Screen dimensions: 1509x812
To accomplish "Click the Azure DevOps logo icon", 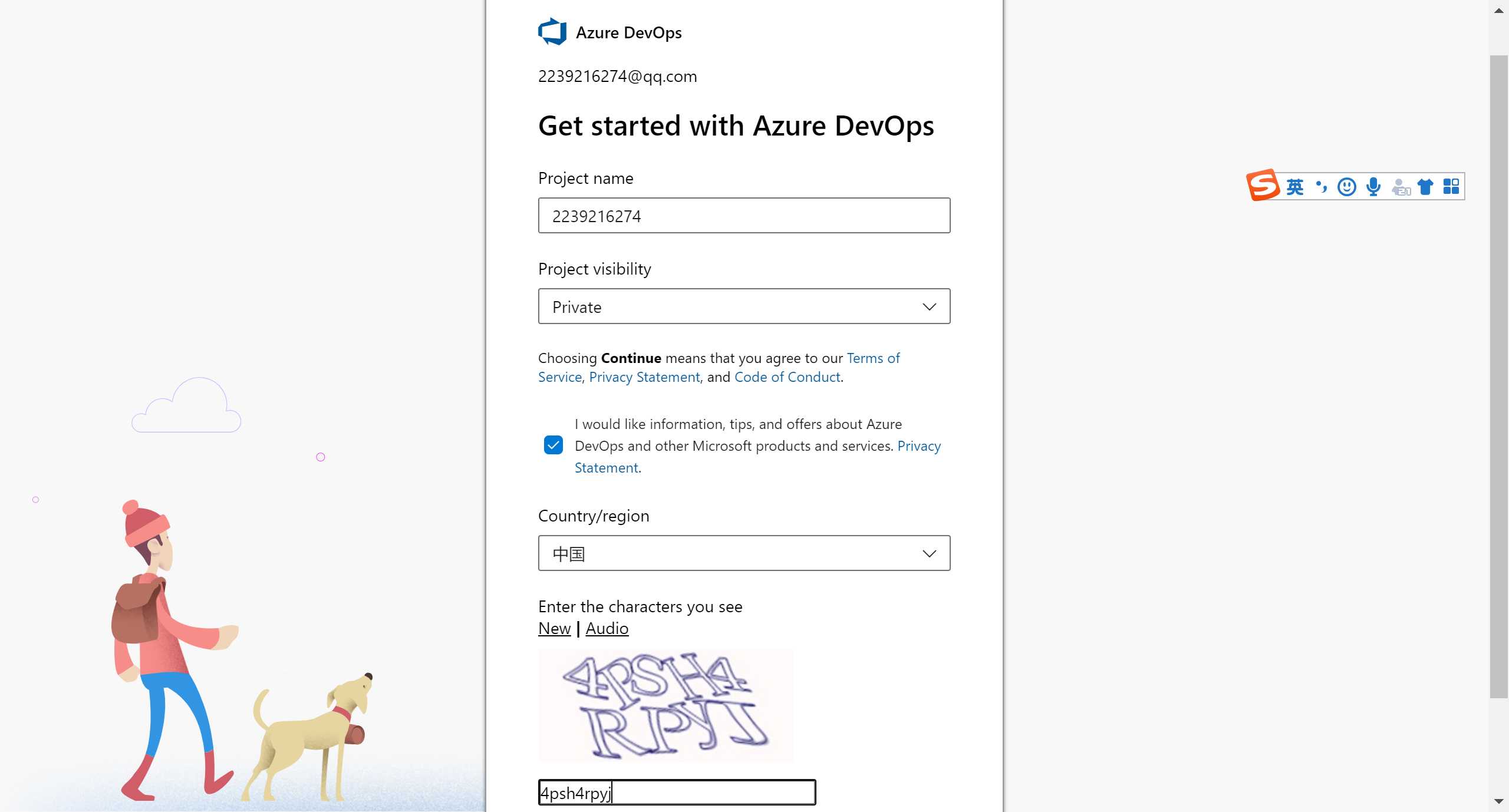I will pos(552,32).
